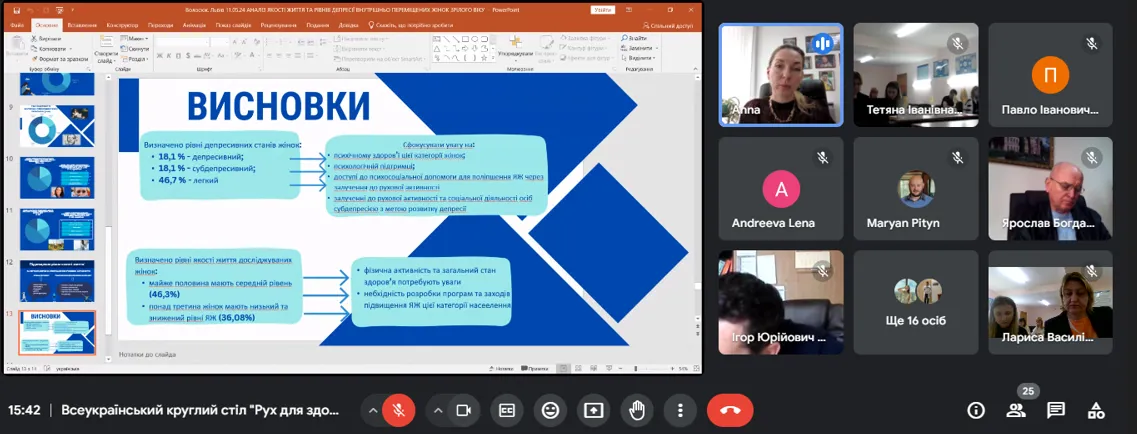The width and height of the screenshot is (1137, 434).
Task: Click the present screen icon
Action: click(594, 410)
